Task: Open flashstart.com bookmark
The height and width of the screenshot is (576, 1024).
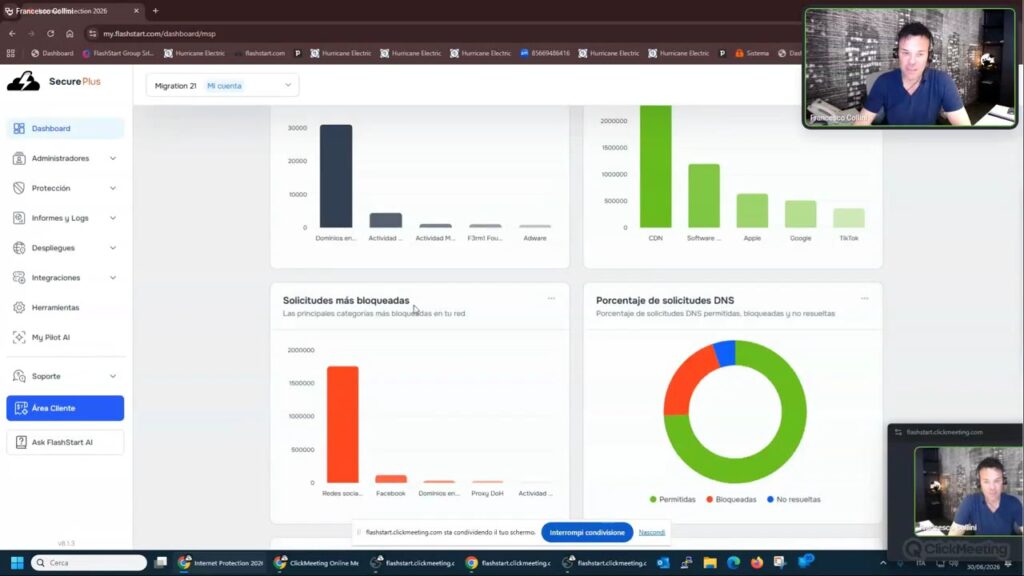Action: point(260,53)
